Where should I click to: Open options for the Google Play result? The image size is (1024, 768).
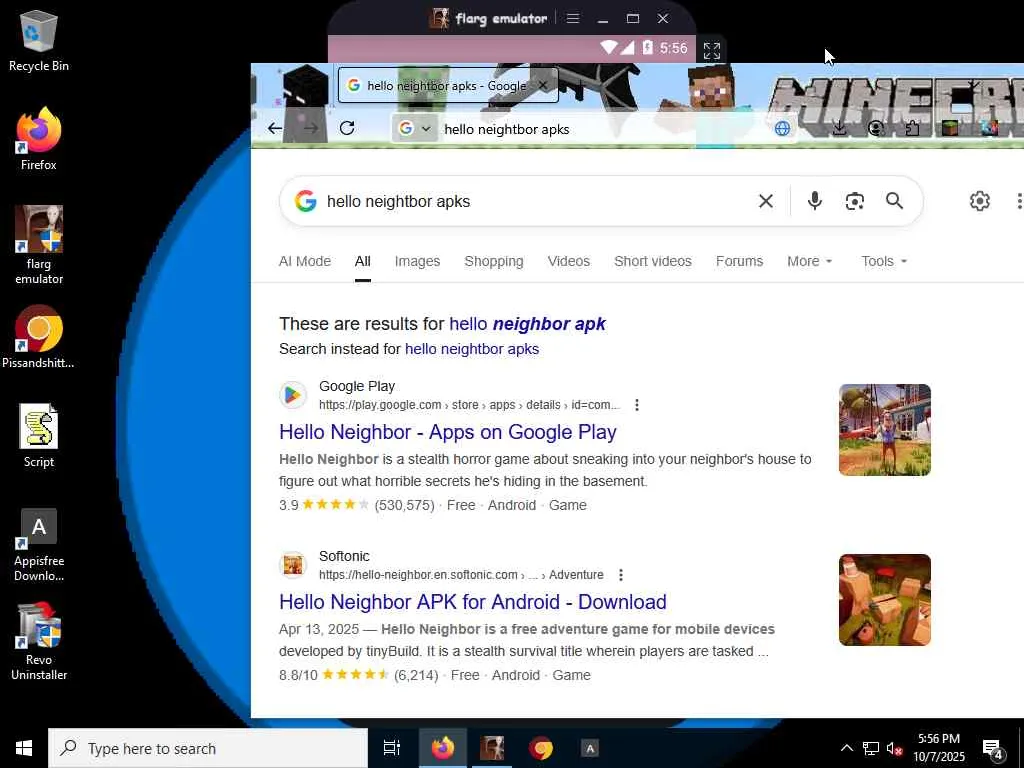(x=637, y=405)
